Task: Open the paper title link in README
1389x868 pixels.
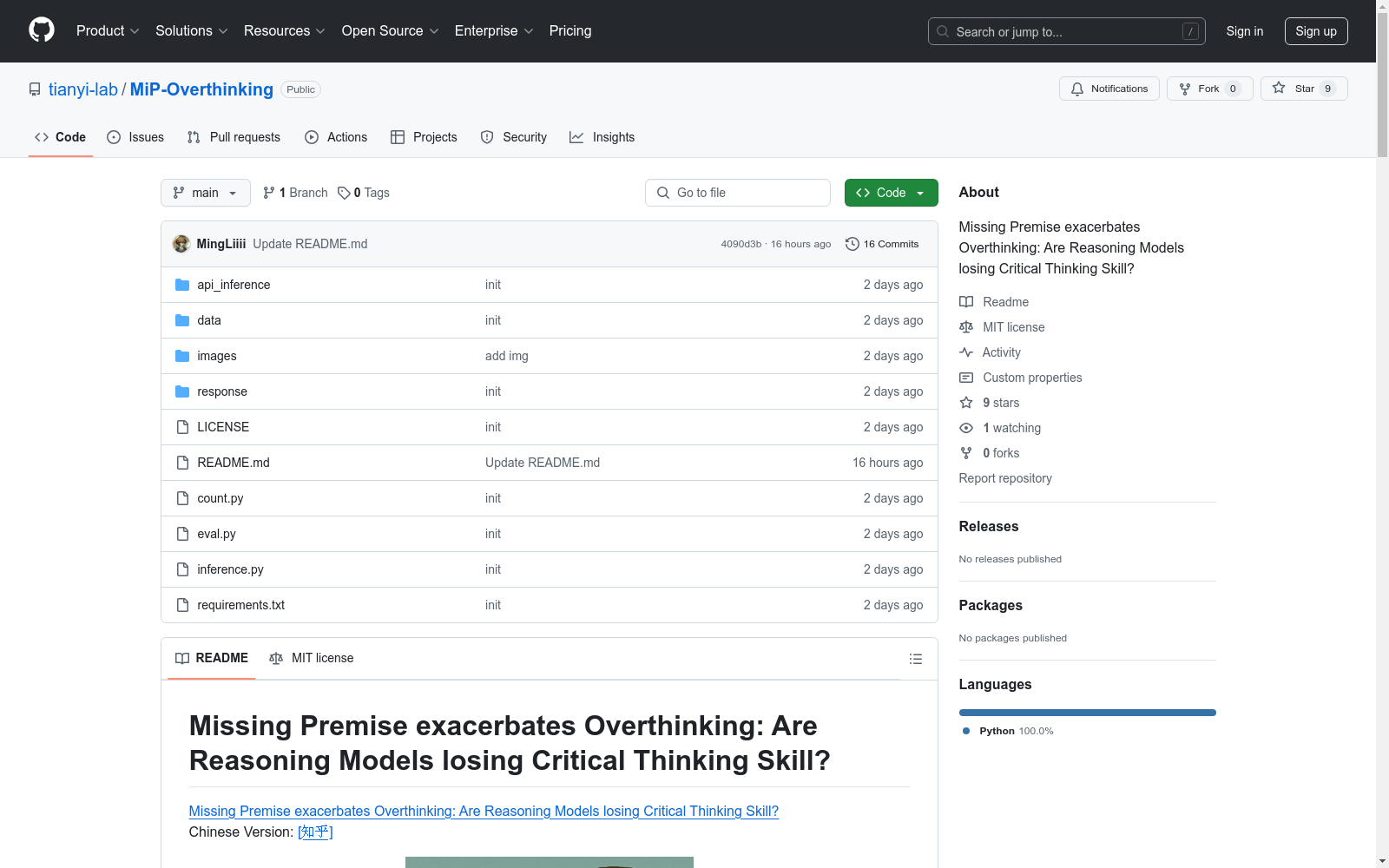Action: 484,811
